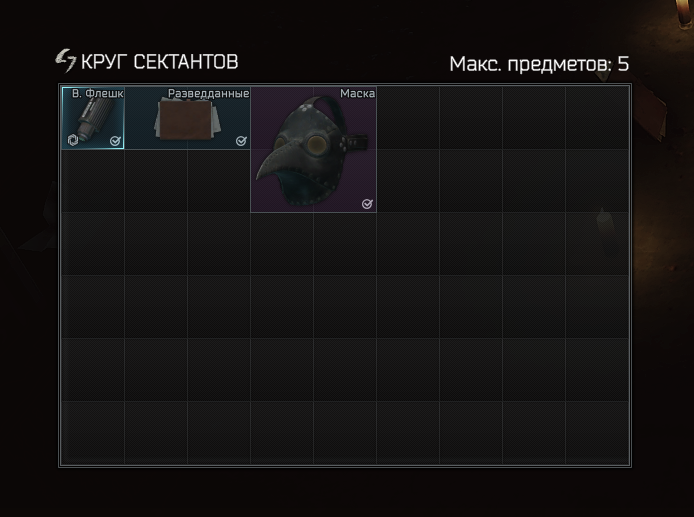
Task: Click the В. Флешк name label
Action: coord(97,93)
